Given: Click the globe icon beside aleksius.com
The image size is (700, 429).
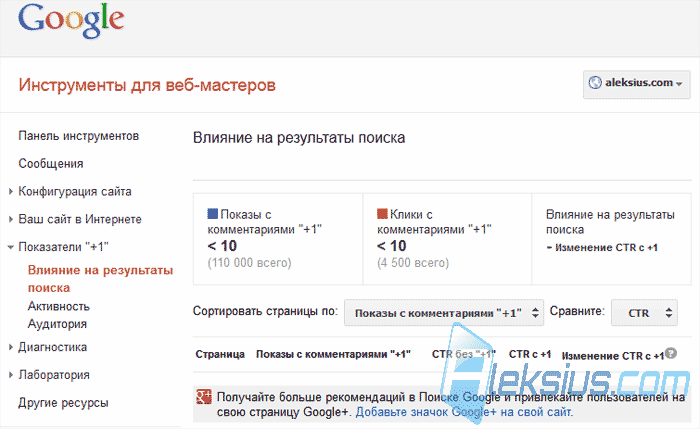Looking at the screenshot, I should click(595, 83).
